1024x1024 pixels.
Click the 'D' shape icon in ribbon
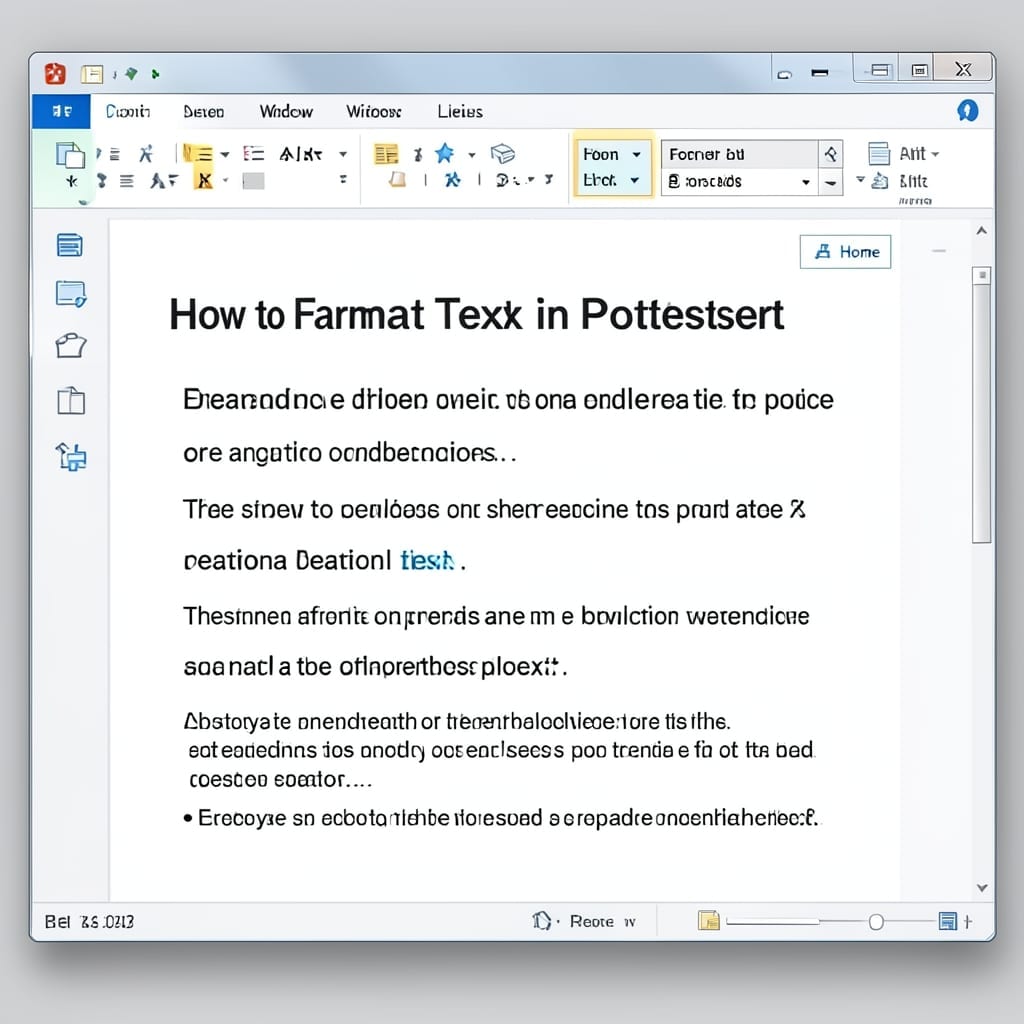(504, 180)
